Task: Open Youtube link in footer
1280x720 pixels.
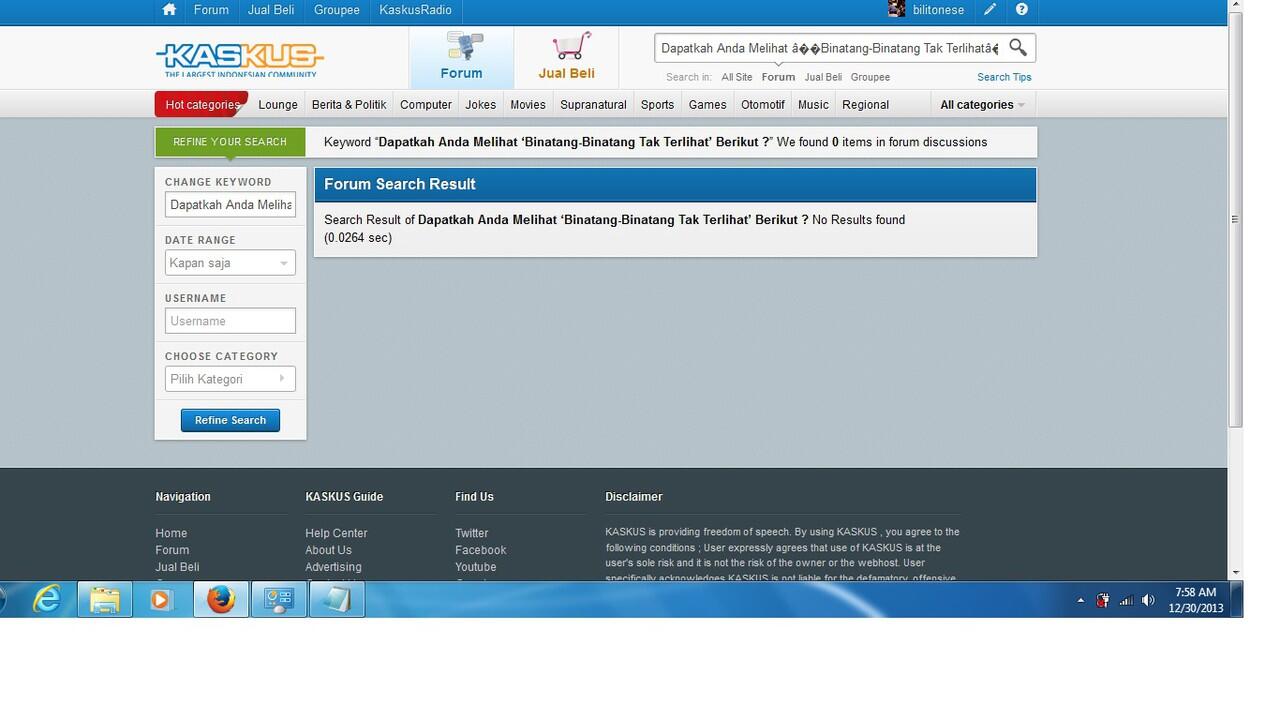Action: [x=476, y=567]
